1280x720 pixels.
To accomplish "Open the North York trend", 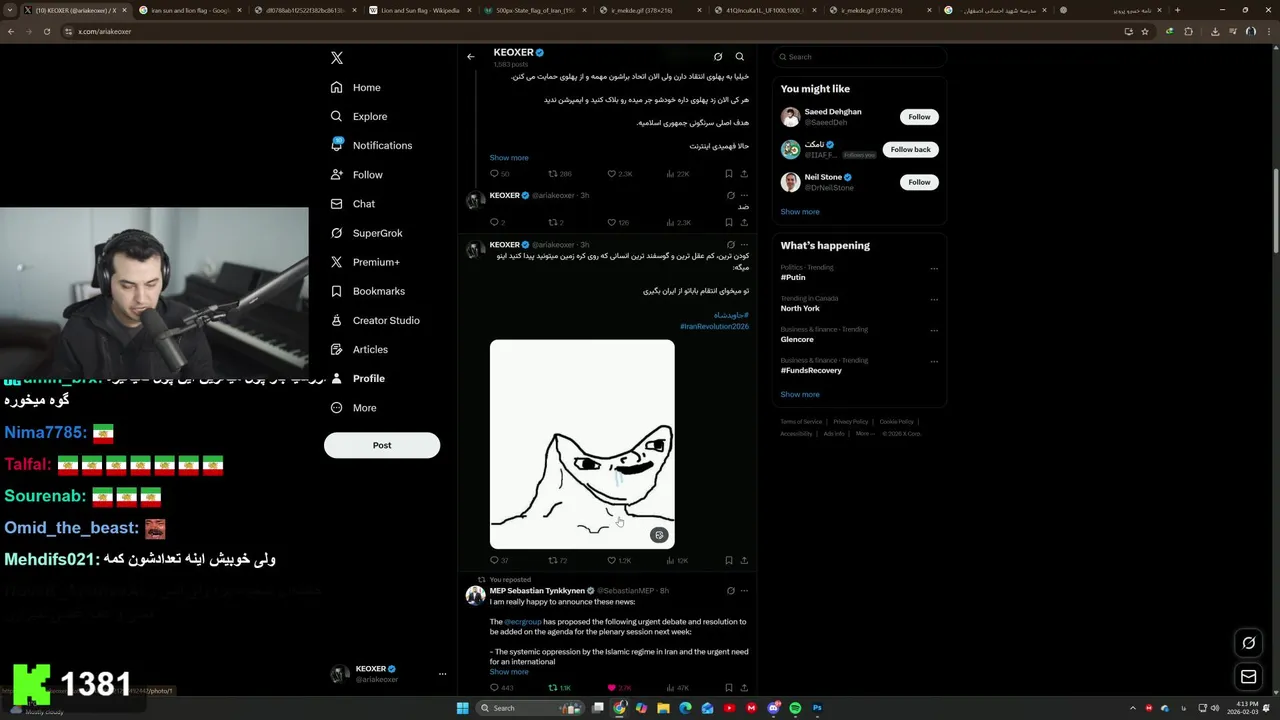I will pyautogui.click(x=800, y=308).
